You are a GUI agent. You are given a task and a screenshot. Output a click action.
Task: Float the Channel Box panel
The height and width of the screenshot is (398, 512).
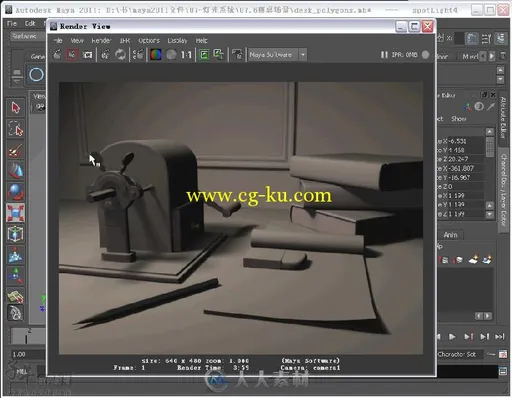485,95
